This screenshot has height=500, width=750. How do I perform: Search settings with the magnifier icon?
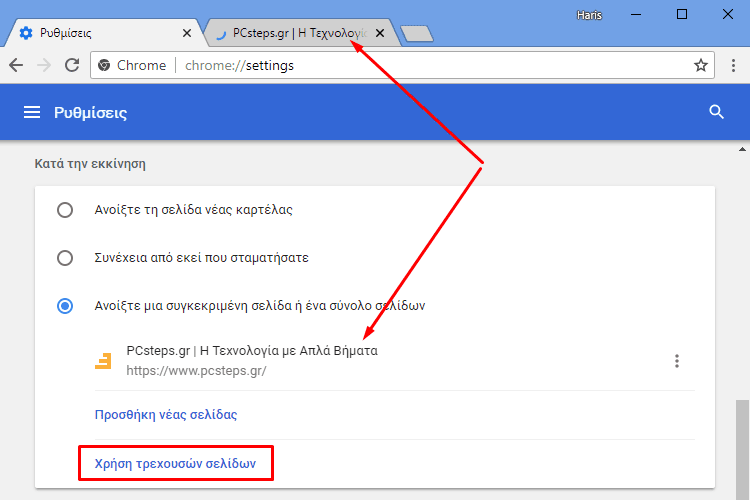pos(716,112)
